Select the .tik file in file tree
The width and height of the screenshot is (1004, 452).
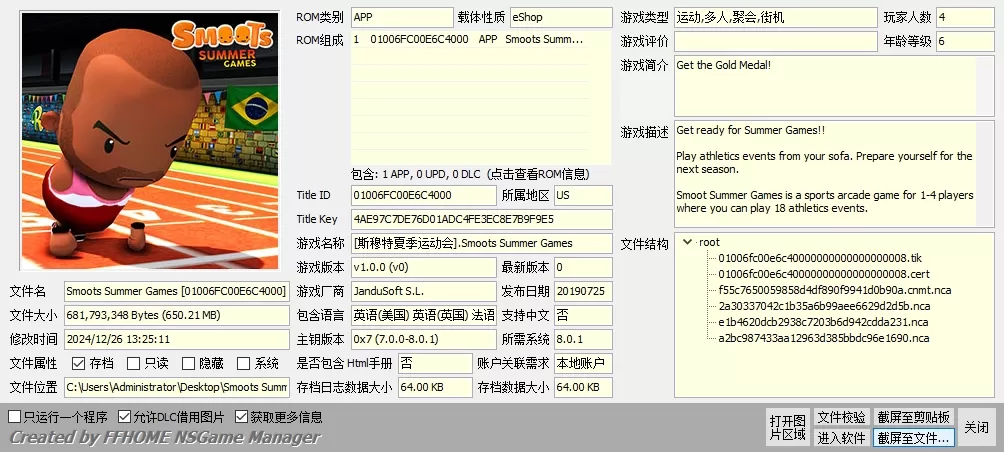(x=820, y=258)
